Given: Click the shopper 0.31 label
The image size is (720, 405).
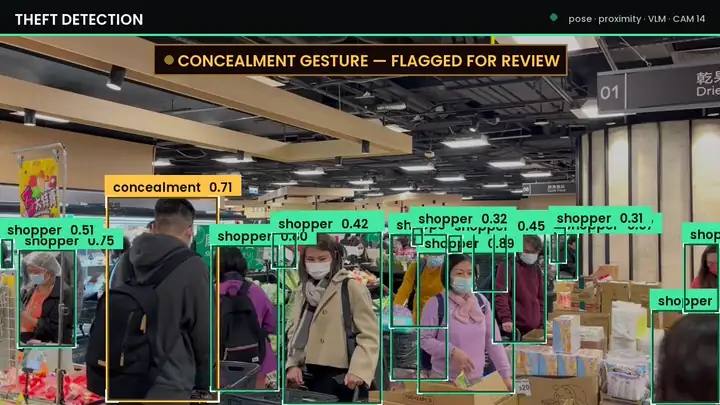Looking at the screenshot, I should [x=600, y=218].
